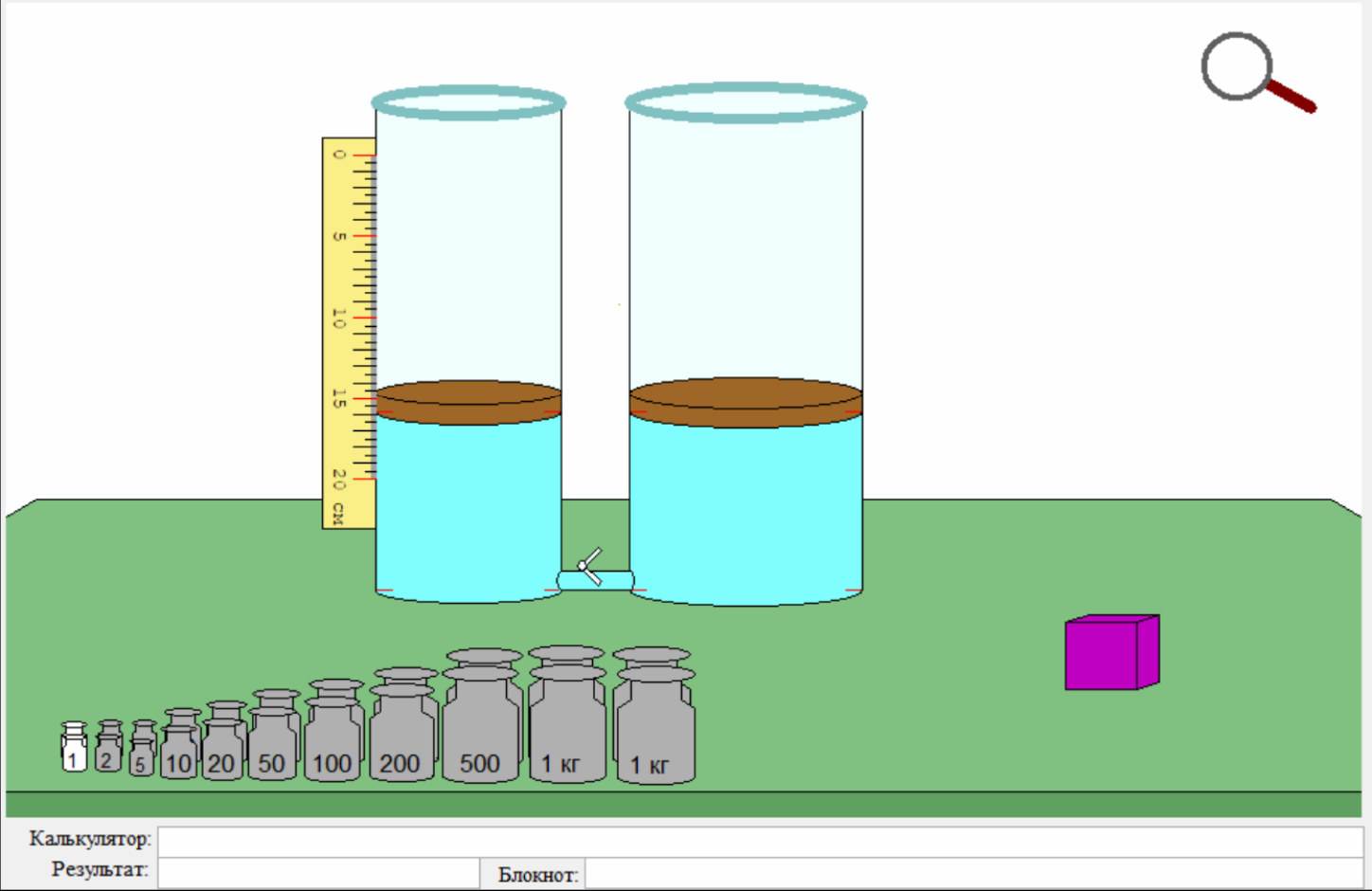Click the teal rim of right cylinder
This screenshot has height=891, width=1372.
tap(746, 102)
